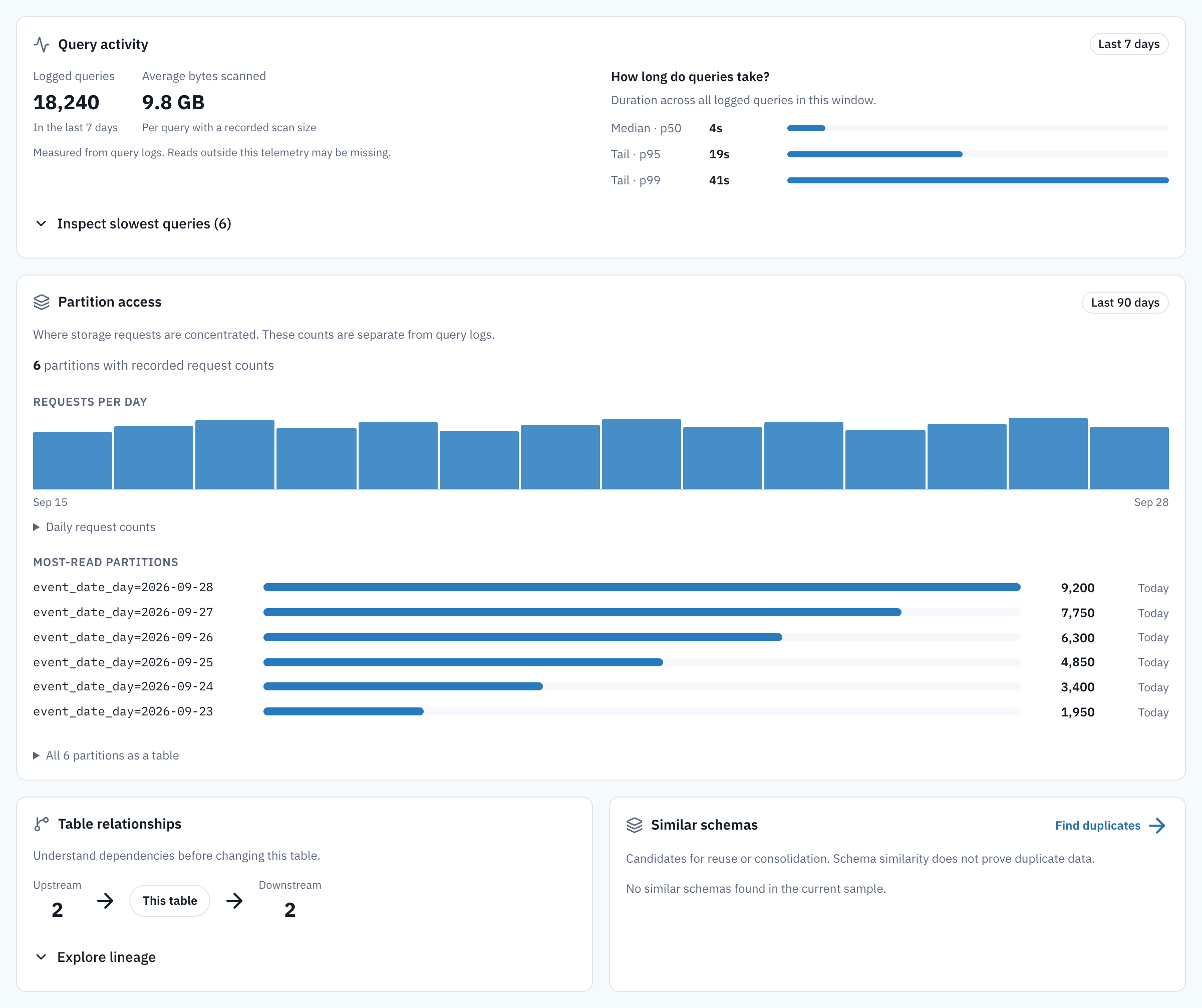Click the 41s p99 duration value
1202x1008 pixels.
pos(719,180)
